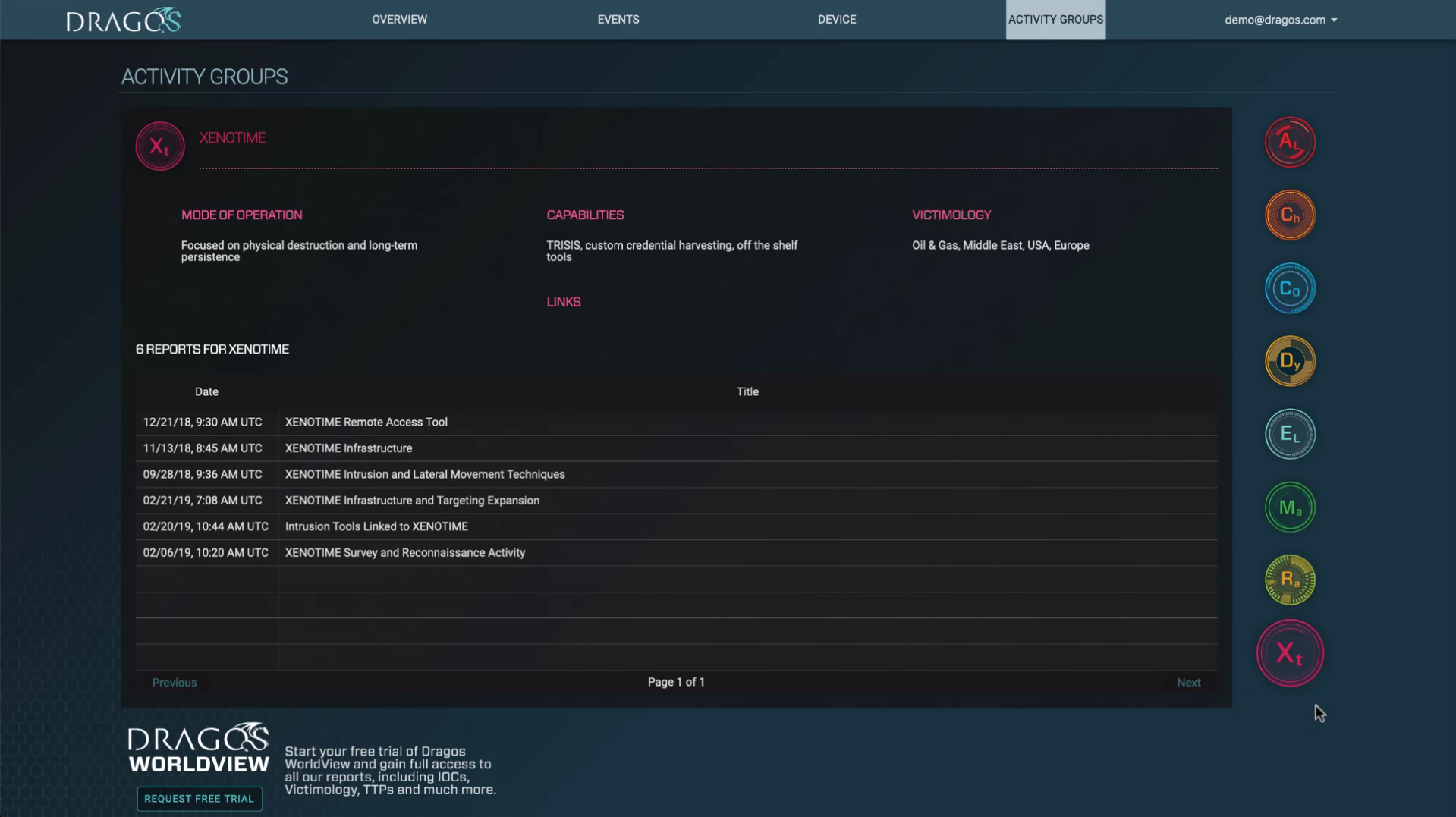
Task: Click Request Free Trial button
Action: (200, 799)
